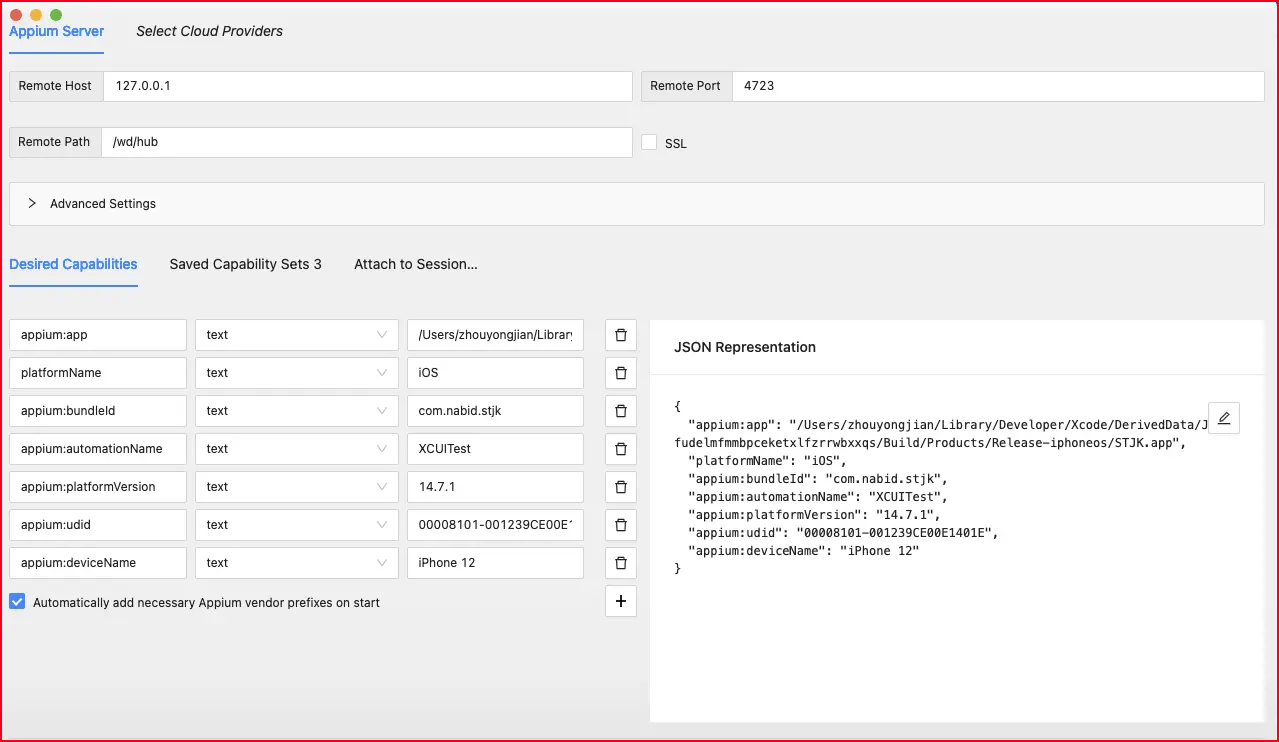Click the green maximize window button
Screen dimensions: 1279x742
click(x=56, y=15)
